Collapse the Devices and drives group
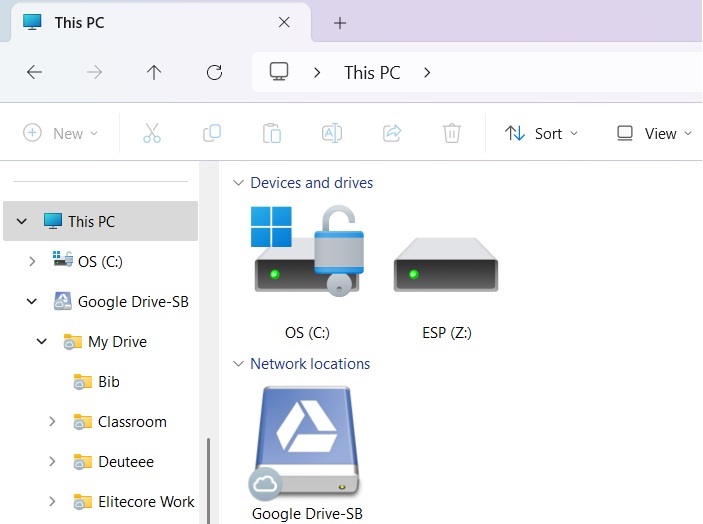Image resolution: width=703 pixels, height=524 pixels. [x=238, y=182]
